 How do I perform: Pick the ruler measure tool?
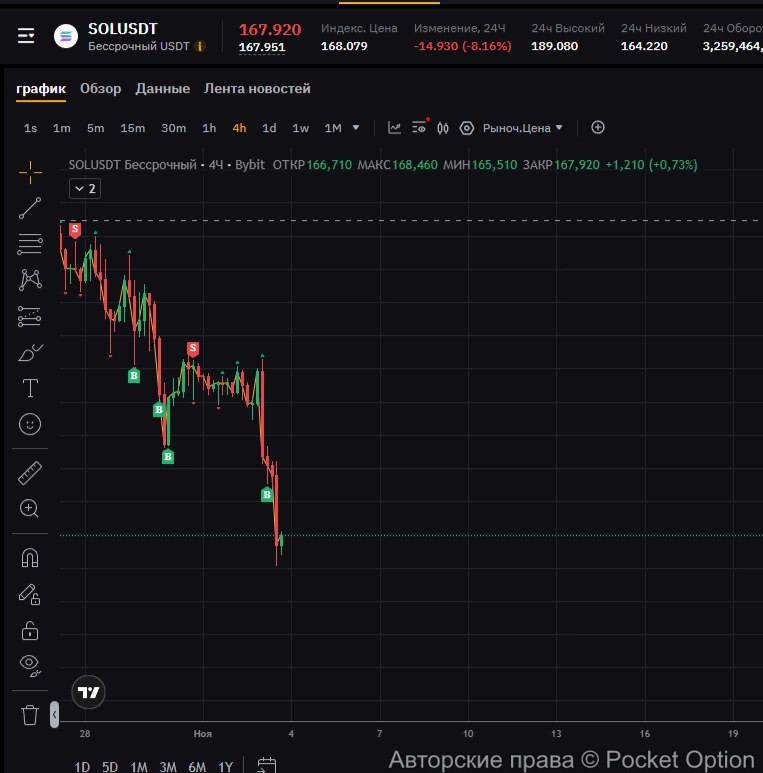pos(30,472)
